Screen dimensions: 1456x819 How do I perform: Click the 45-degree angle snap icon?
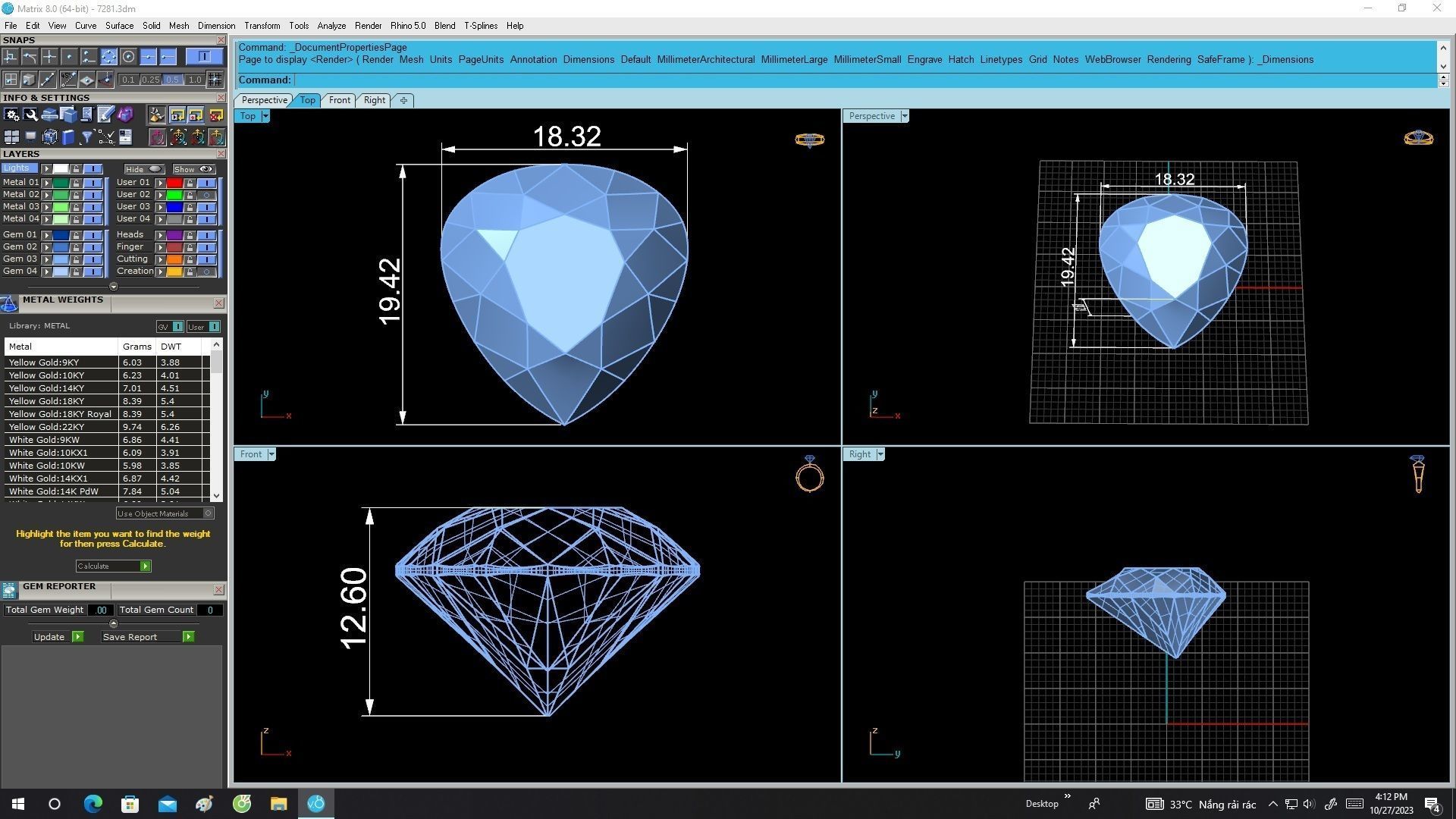coord(68,80)
